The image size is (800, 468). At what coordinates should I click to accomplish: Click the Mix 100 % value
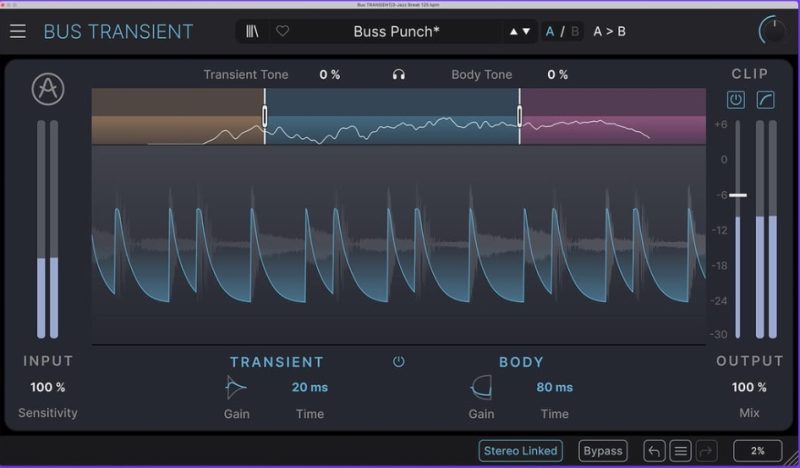tap(749, 387)
